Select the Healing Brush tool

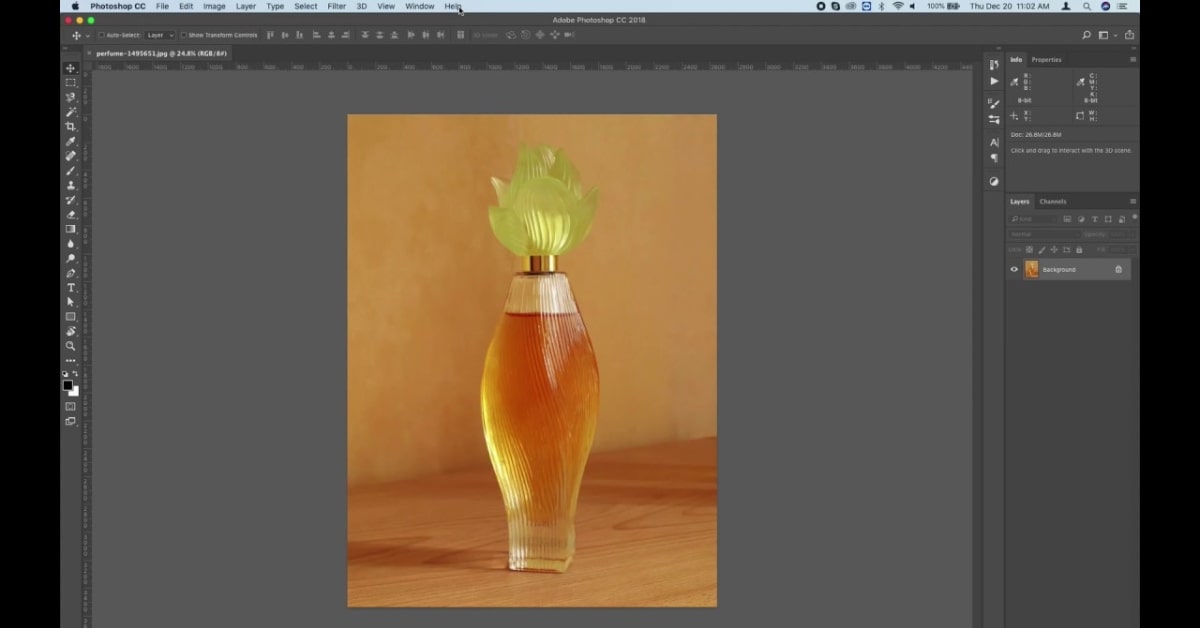(71, 156)
